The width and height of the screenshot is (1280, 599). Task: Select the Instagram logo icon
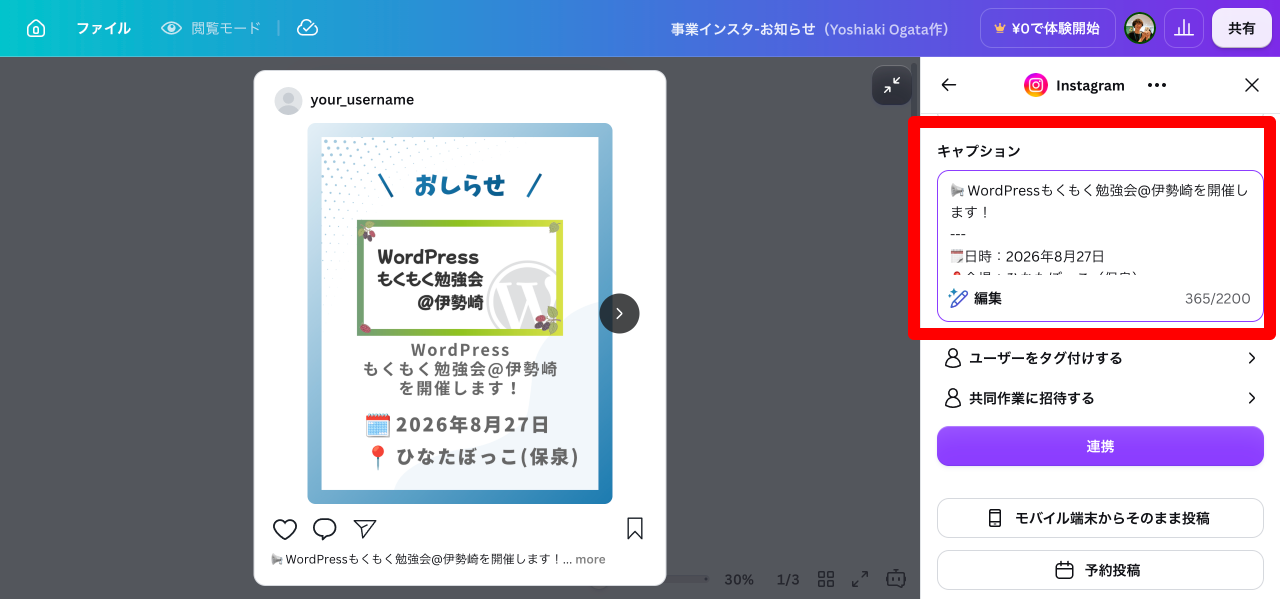[1036, 85]
